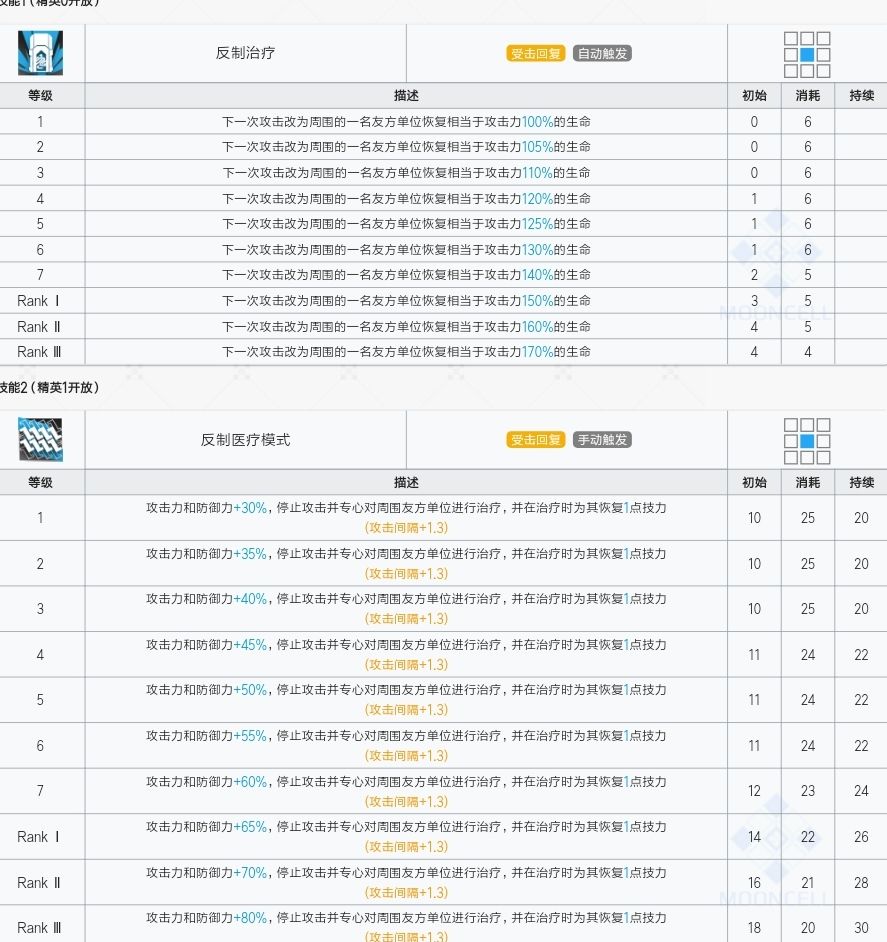The width and height of the screenshot is (887, 942).
Task: Click 等级 header in the 反制医疗模式 table
Action: pos(40,482)
